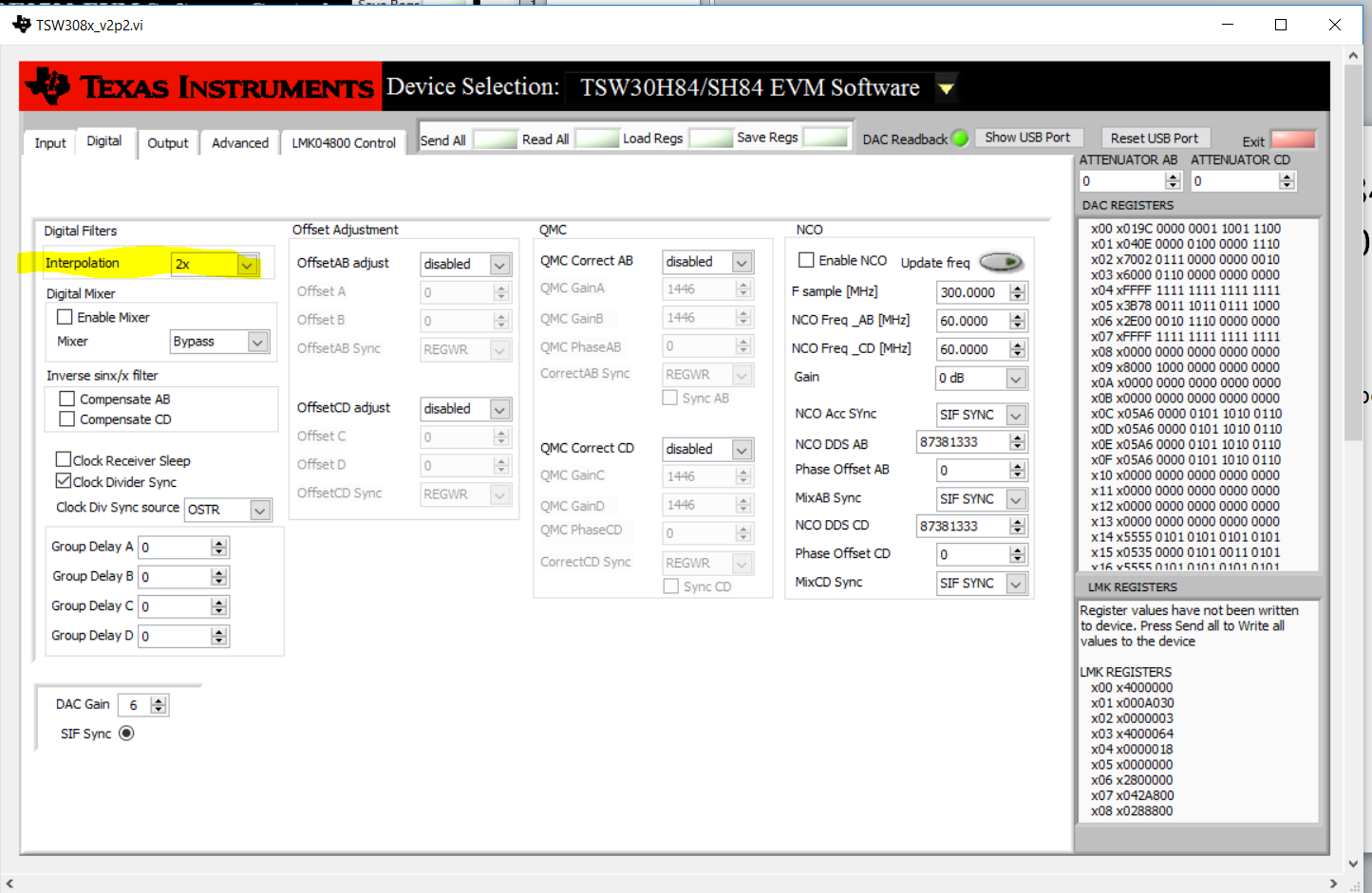Click Show USB Port button
The width and height of the screenshot is (1372, 893).
[1027, 138]
